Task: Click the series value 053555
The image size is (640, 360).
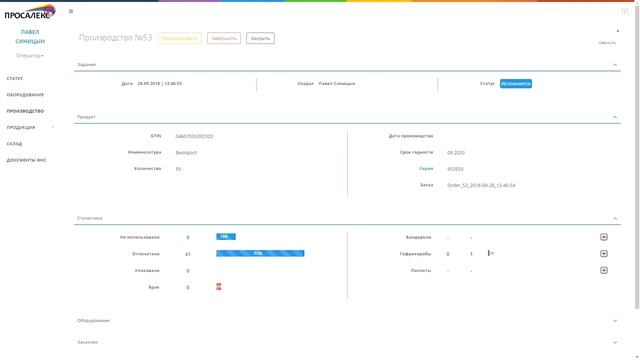Action: click(455, 169)
